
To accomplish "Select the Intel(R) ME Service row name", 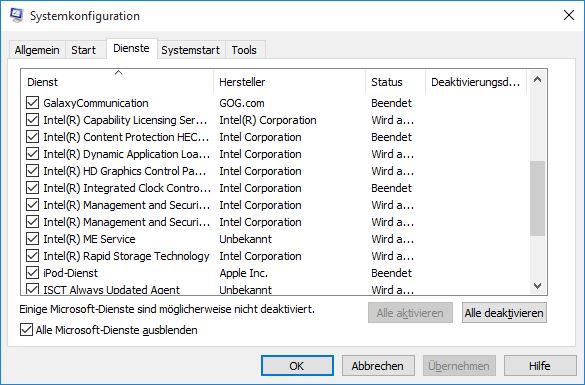I will (x=89, y=239).
